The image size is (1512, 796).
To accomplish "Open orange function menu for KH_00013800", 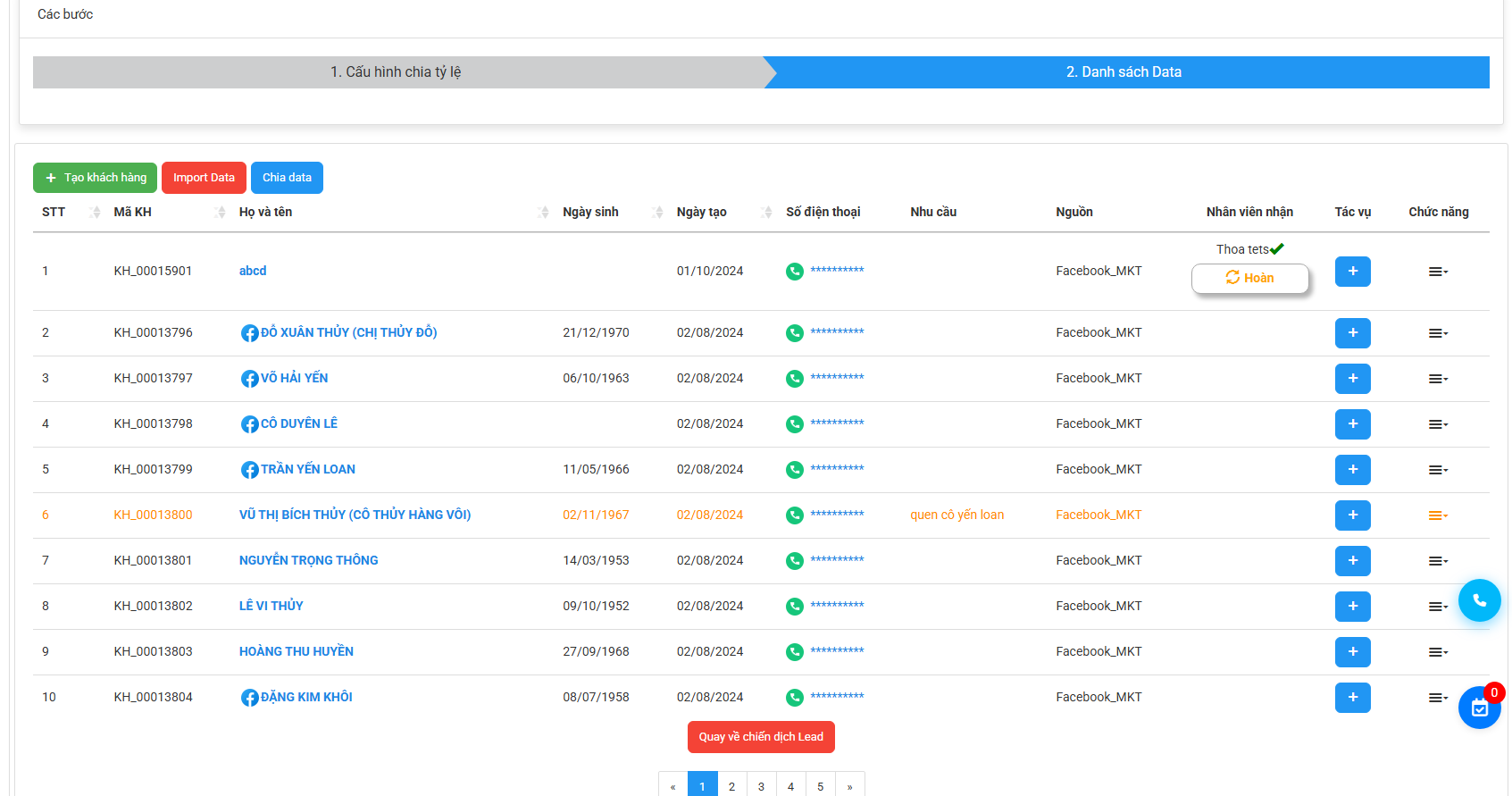I will (1438, 515).
